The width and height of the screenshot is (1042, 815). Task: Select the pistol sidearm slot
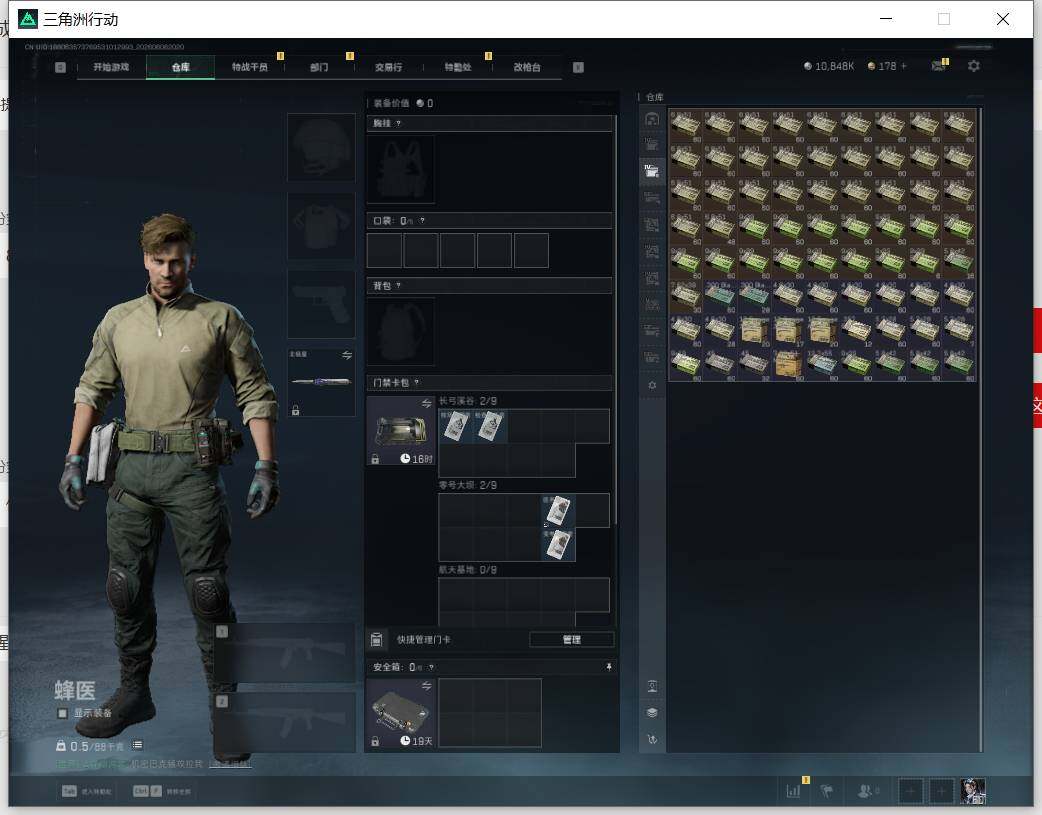pyautogui.click(x=321, y=304)
